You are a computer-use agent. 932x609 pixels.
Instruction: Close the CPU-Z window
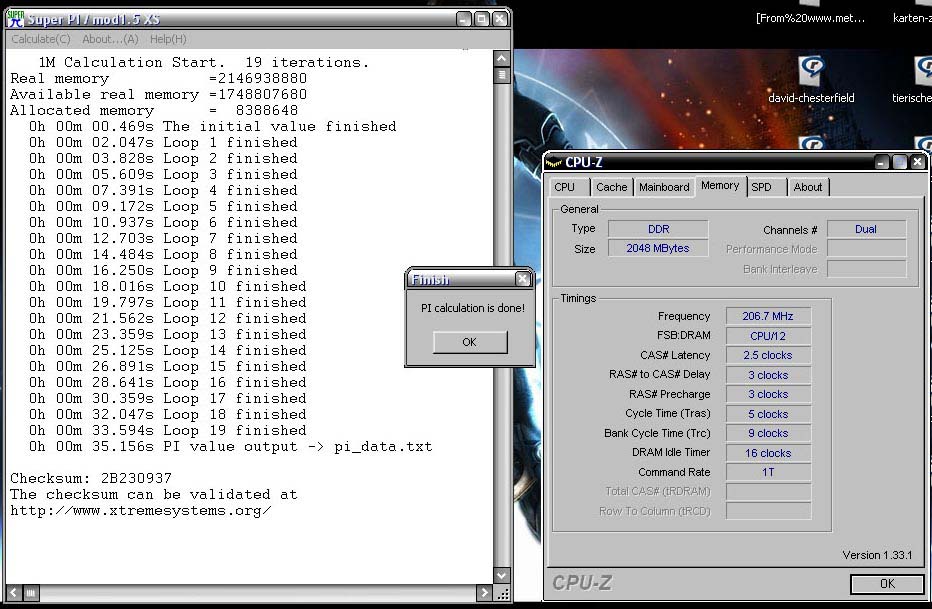(918, 162)
